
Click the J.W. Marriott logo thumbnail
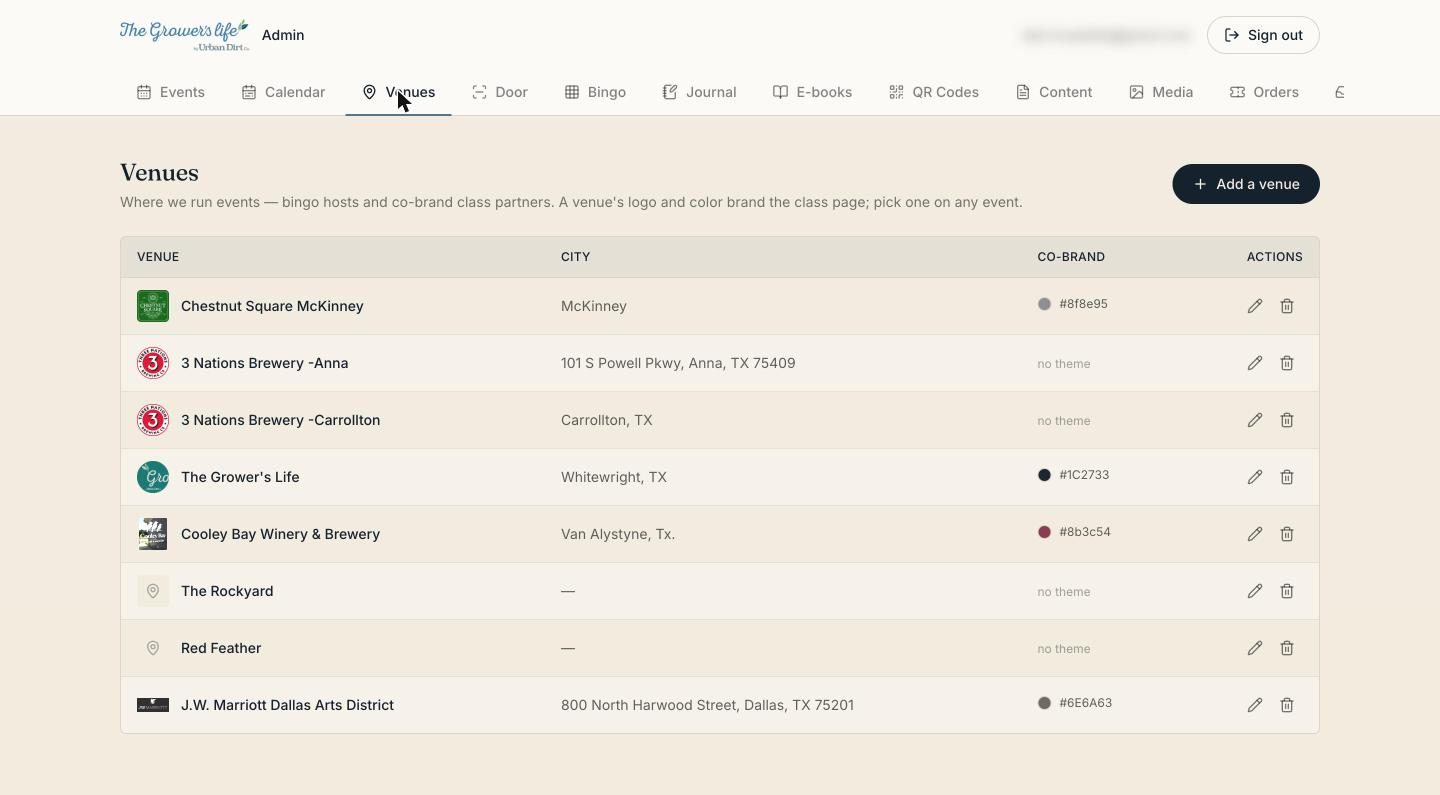[x=153, y=705]
